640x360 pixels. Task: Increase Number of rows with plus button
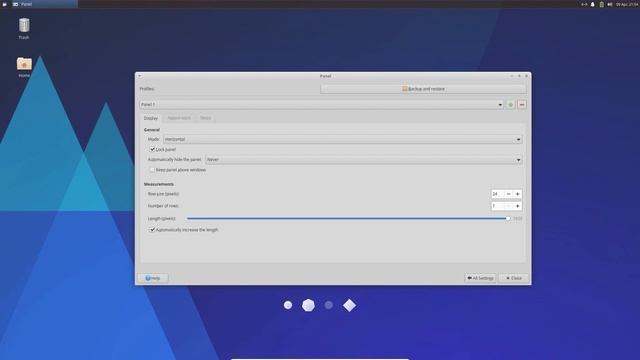(518, 206)
